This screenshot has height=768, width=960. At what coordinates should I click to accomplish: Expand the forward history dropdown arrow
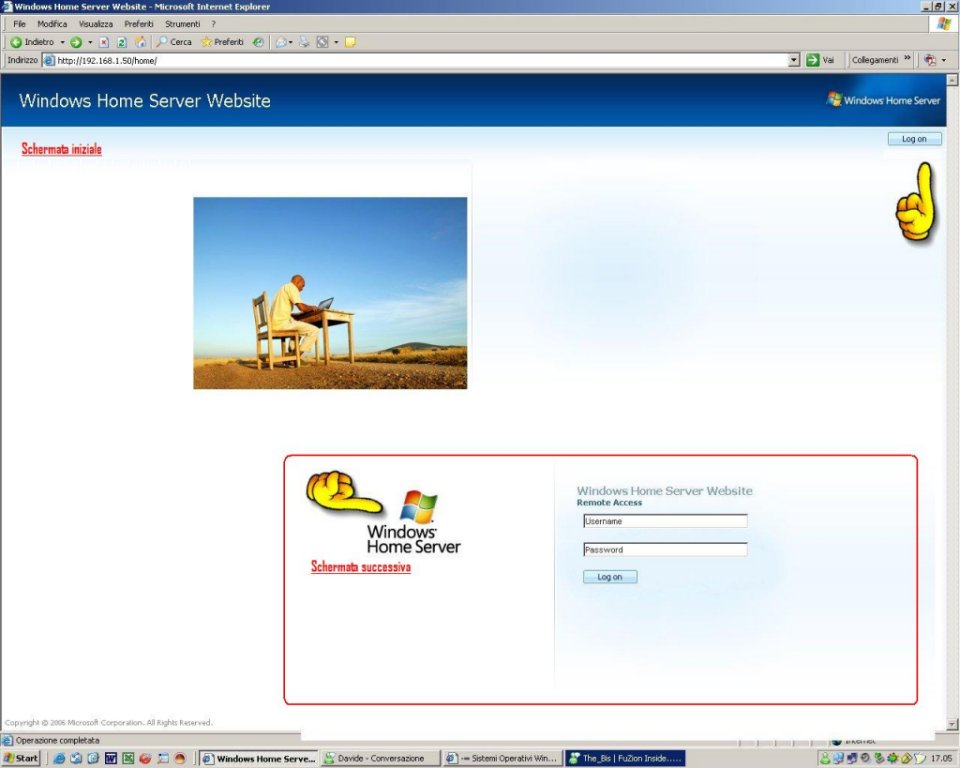pos(90,42)
